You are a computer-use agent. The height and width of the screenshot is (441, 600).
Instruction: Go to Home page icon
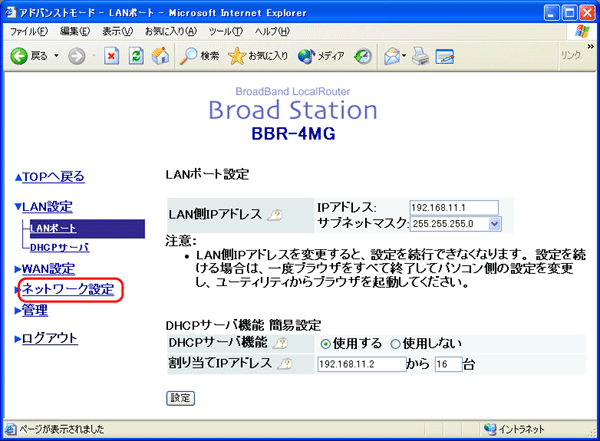[160, 56]
